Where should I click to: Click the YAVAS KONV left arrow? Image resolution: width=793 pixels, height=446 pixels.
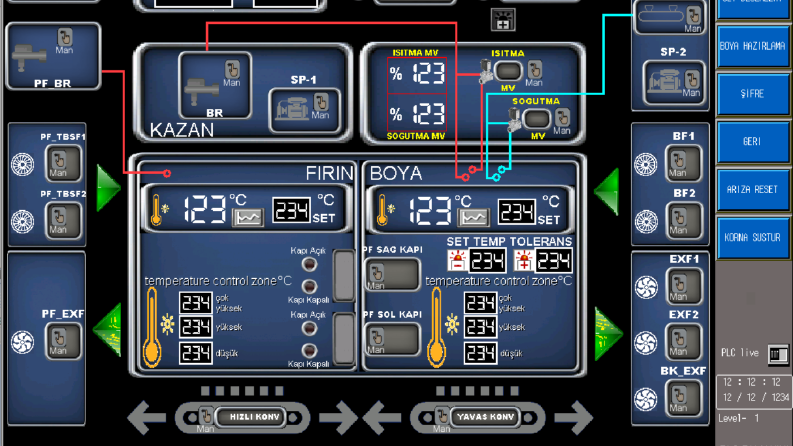382,418
